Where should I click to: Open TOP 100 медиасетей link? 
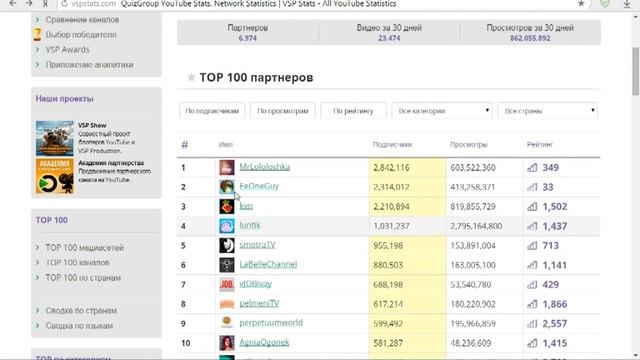point(84,248)
